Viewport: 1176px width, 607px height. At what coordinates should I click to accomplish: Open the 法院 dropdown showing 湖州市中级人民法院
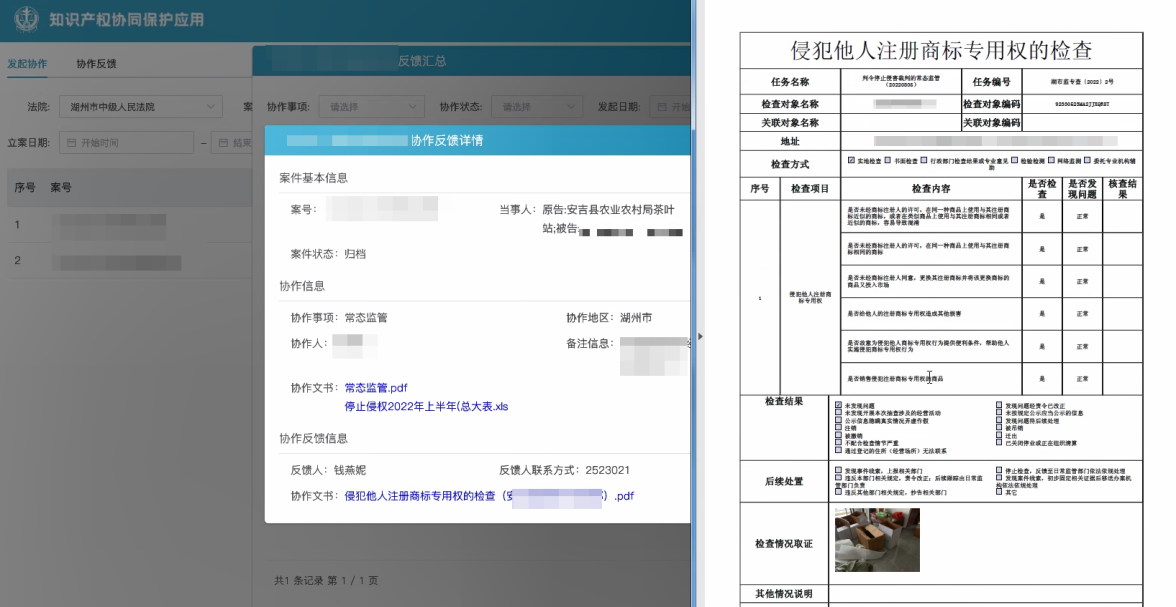coord(138,107)
